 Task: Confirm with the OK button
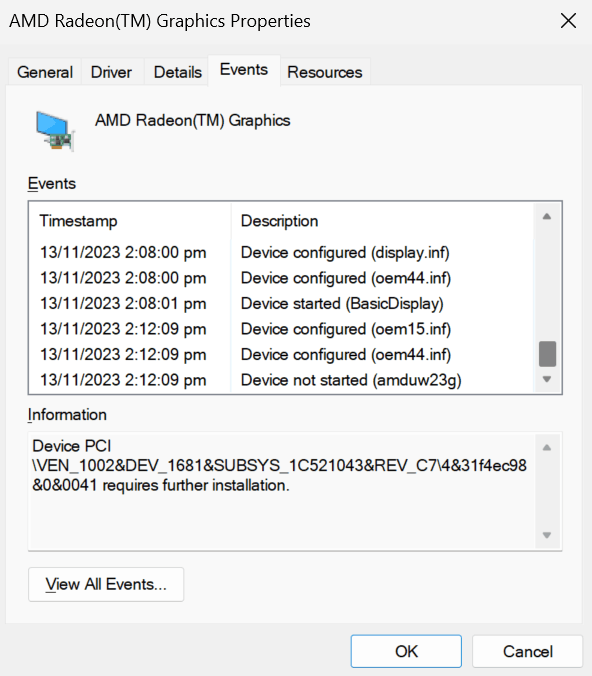click(406, 651)
